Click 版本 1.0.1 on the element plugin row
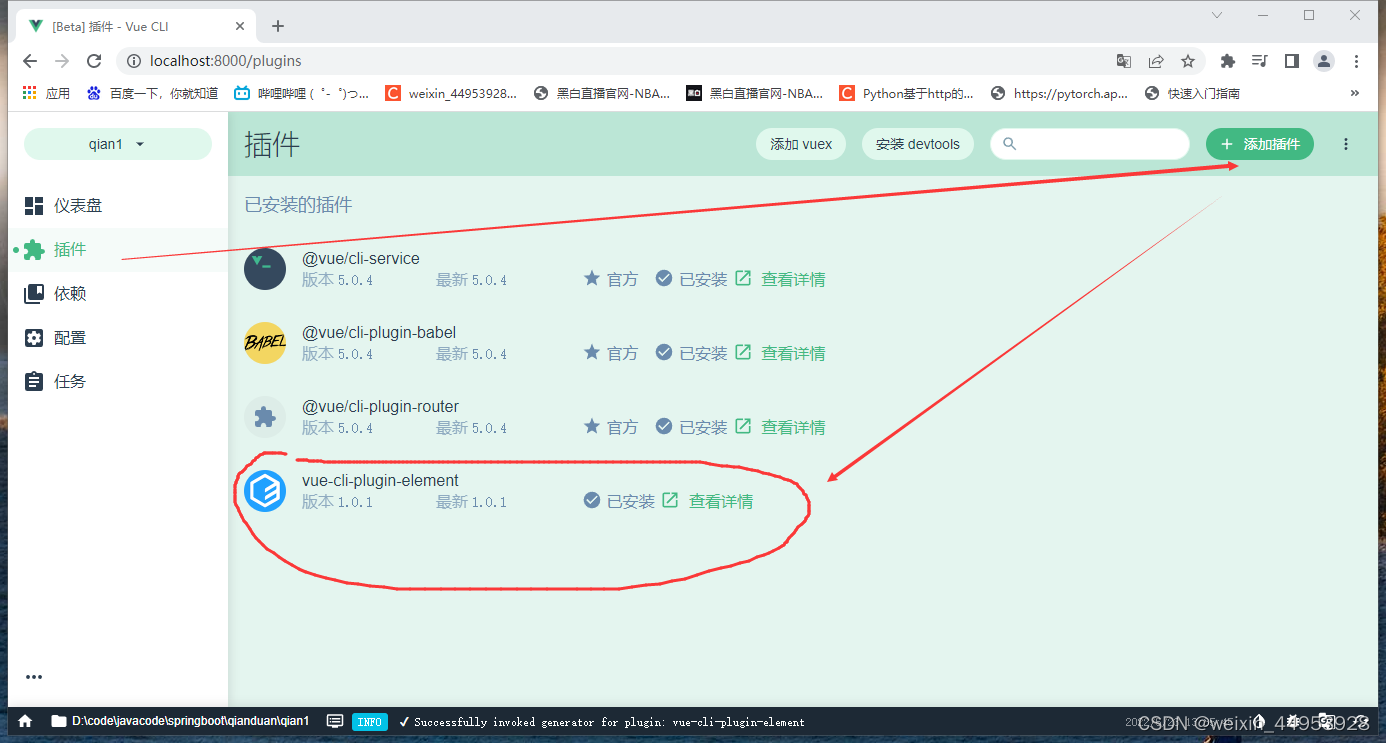 [337, 501]
